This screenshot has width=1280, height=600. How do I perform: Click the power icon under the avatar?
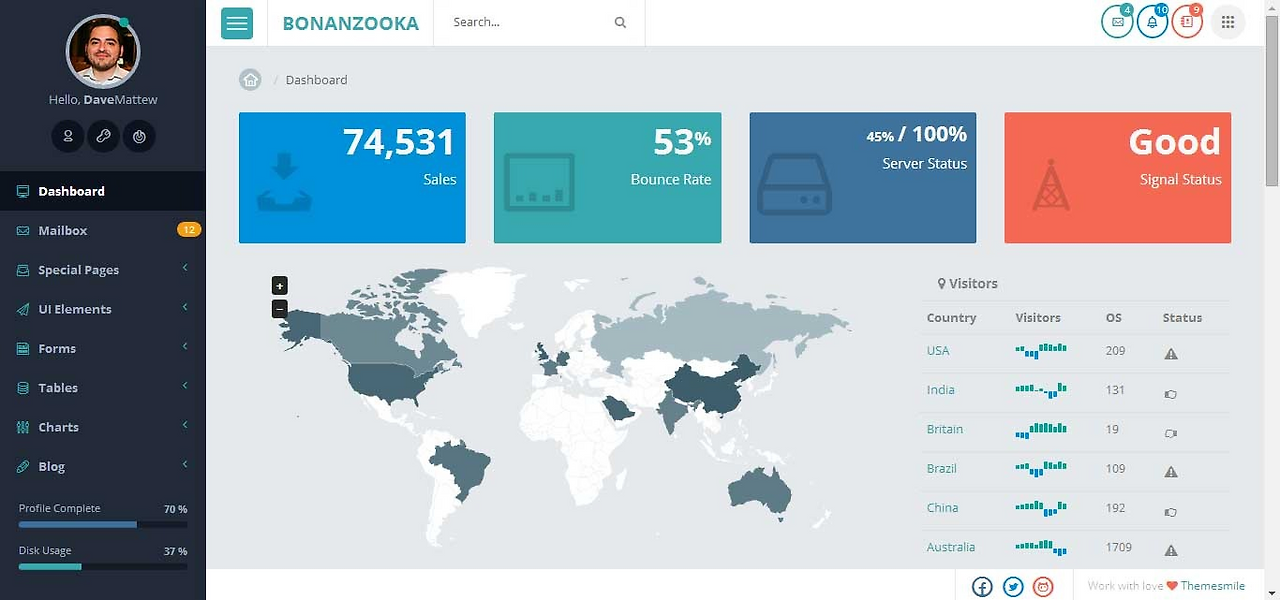pyautogui.click(x=139, y=137)
